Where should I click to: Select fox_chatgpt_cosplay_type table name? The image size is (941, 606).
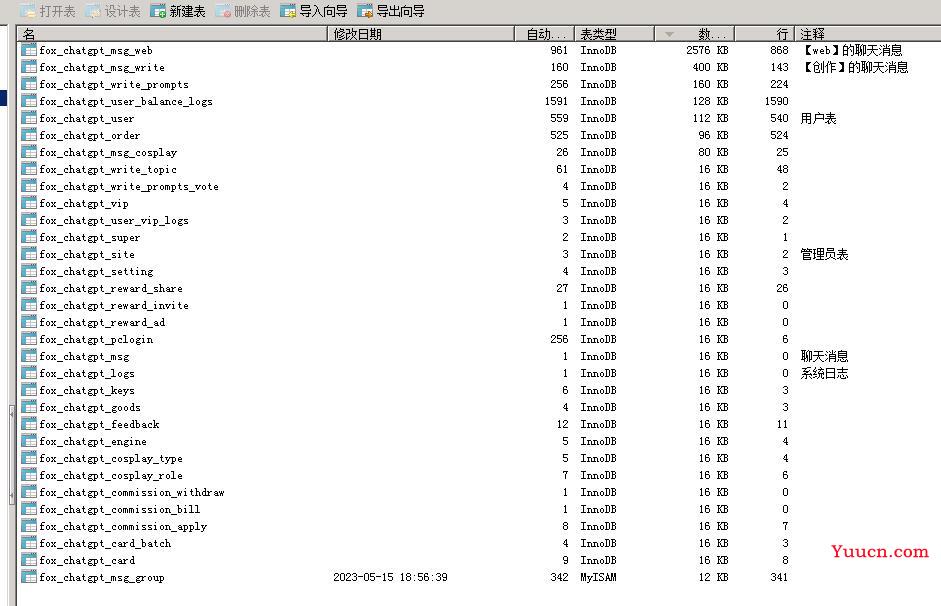coord(111,458)
